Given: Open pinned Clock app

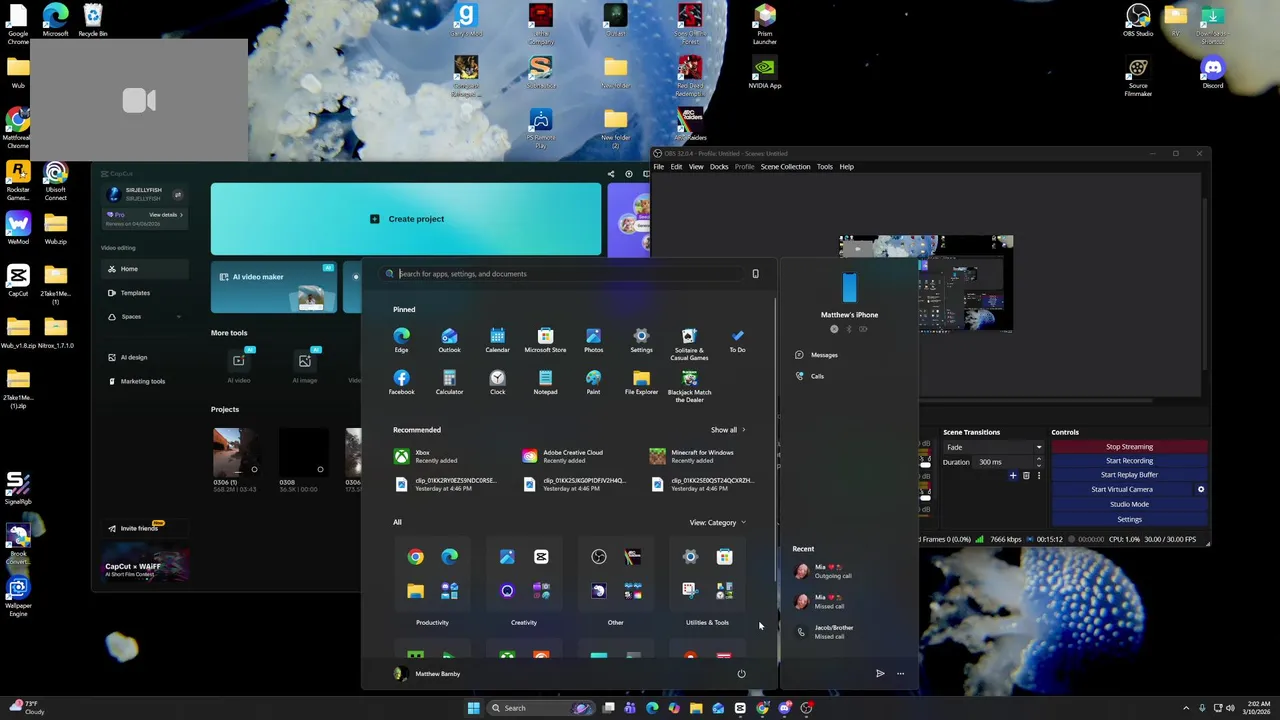Looking at the screenshot, I should tap(497, 382).
